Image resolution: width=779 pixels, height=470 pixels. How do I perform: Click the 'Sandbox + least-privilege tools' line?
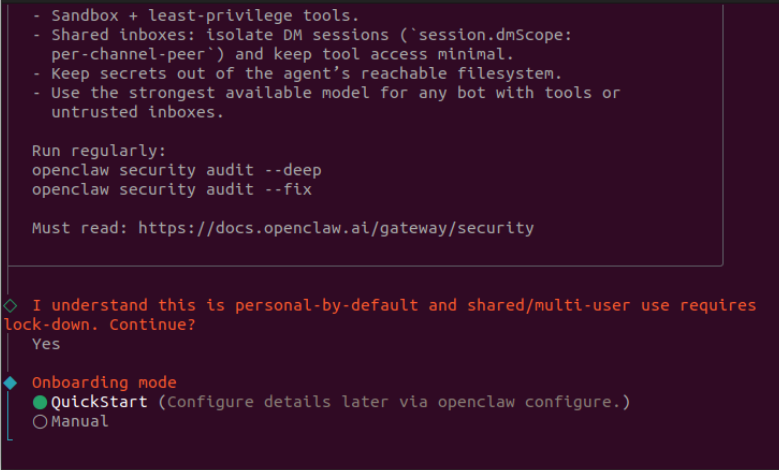pyautogui.click(x=200, y=16)
